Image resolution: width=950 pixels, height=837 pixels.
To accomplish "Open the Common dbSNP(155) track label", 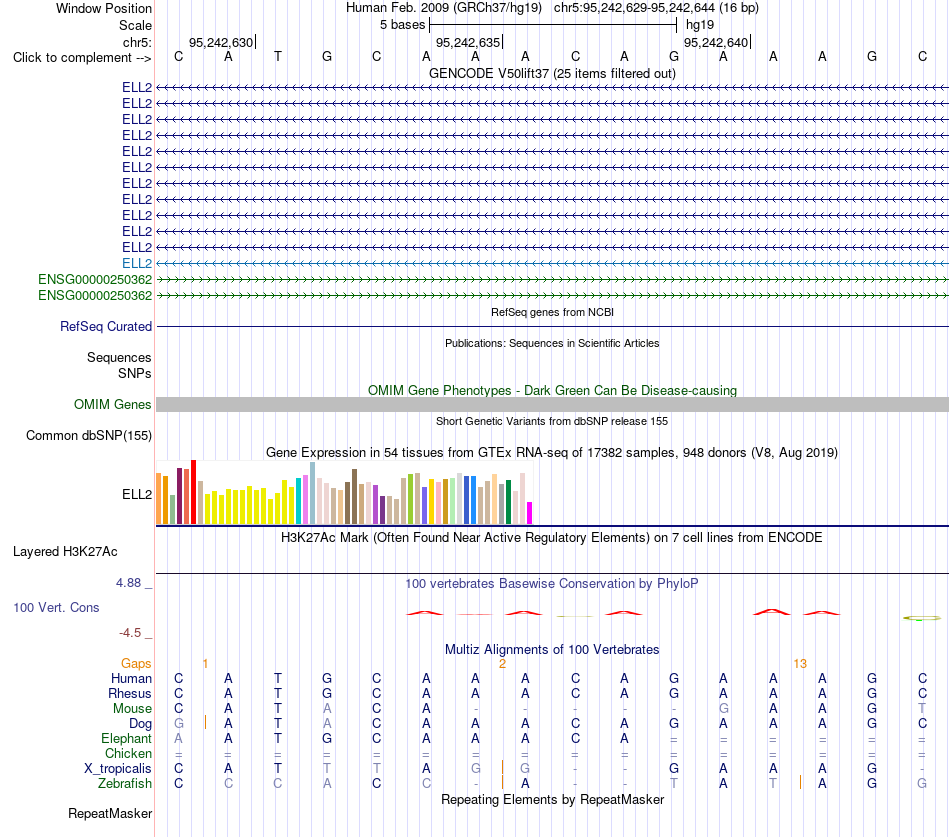I will click(89, 435).
